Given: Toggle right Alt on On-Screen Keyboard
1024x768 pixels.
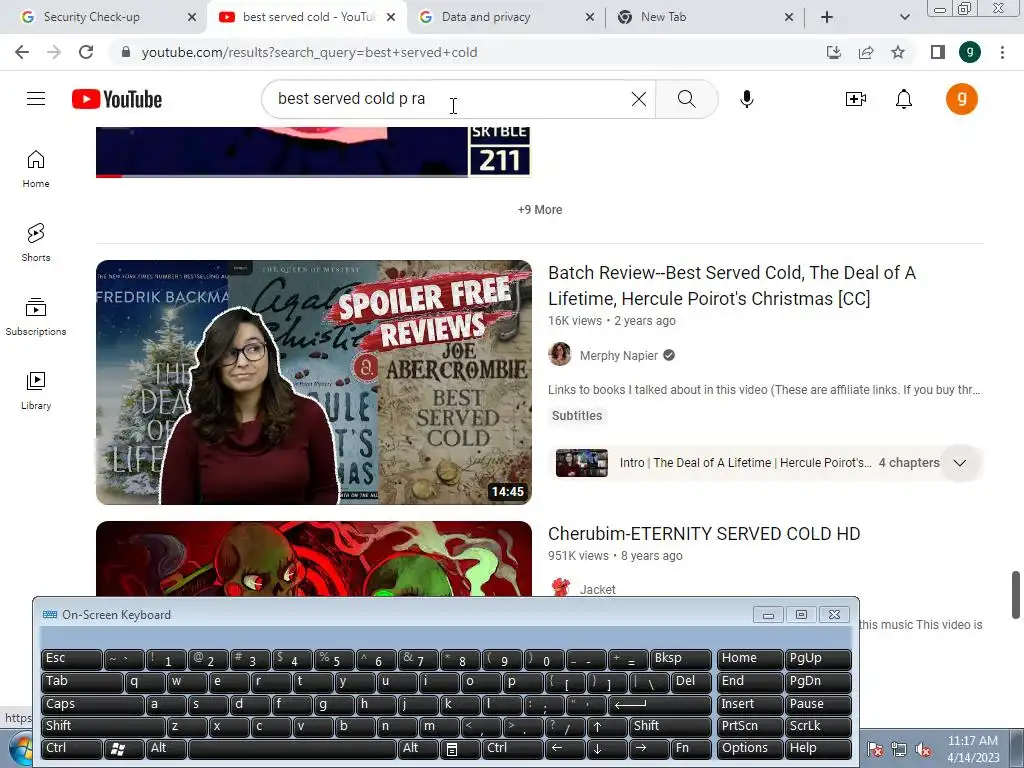Looking at the screenshot, I should click(x=417, y=748).
